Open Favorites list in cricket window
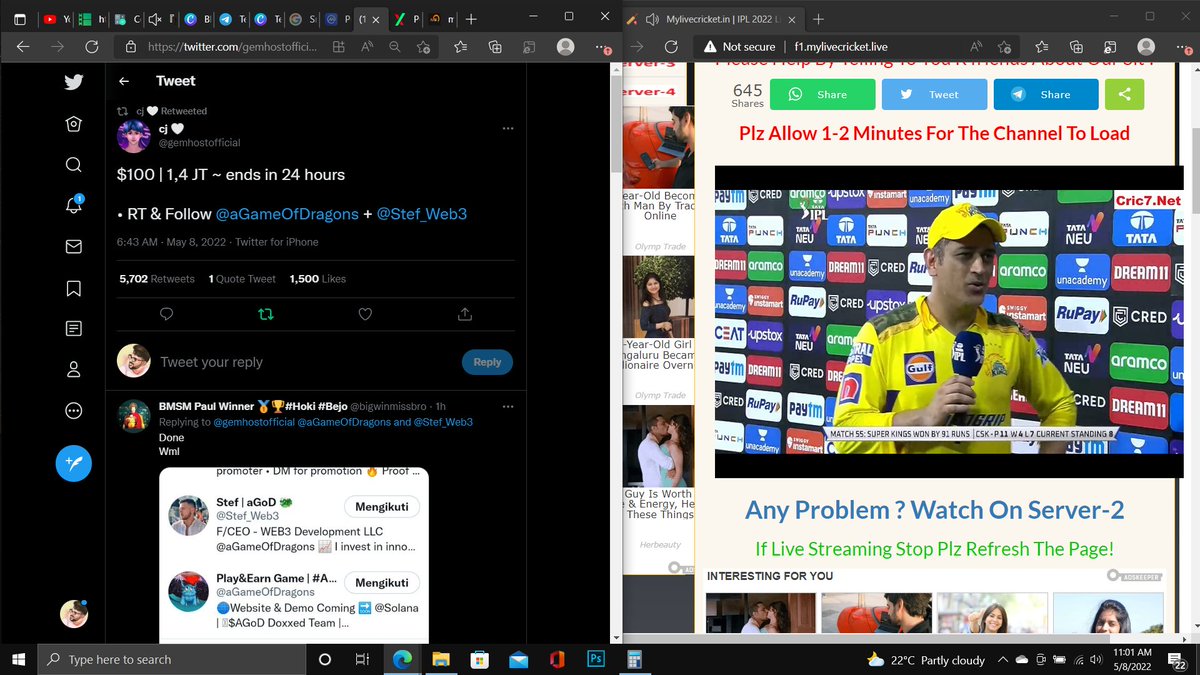 click(x=1041, y=47)
